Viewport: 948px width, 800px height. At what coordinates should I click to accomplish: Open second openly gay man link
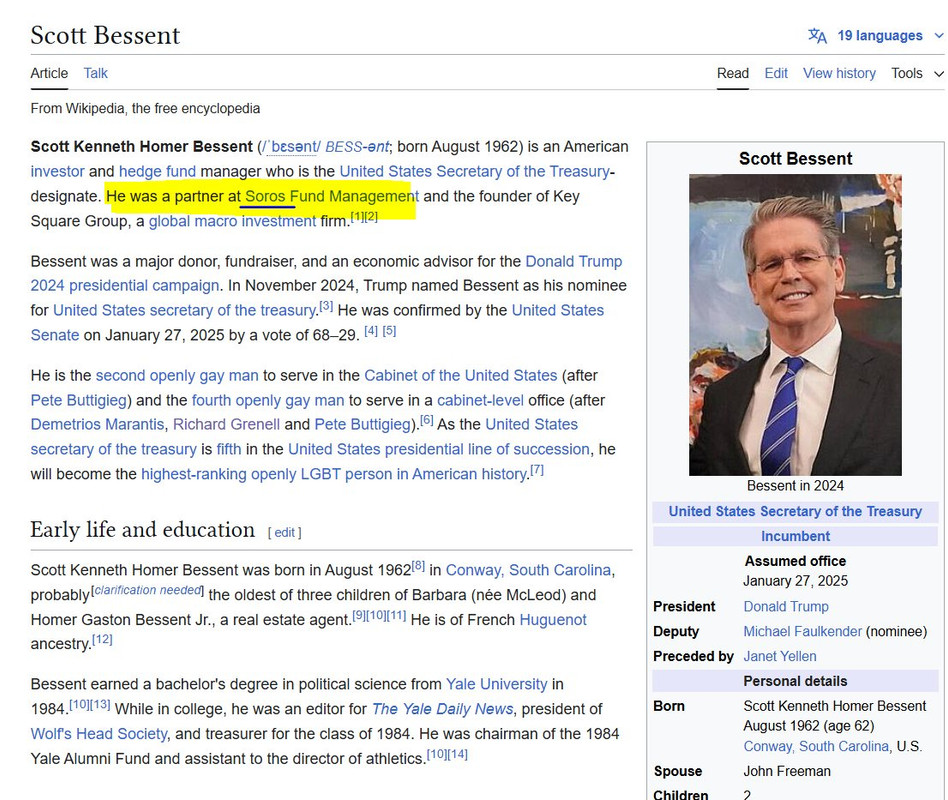pos(177,376)
